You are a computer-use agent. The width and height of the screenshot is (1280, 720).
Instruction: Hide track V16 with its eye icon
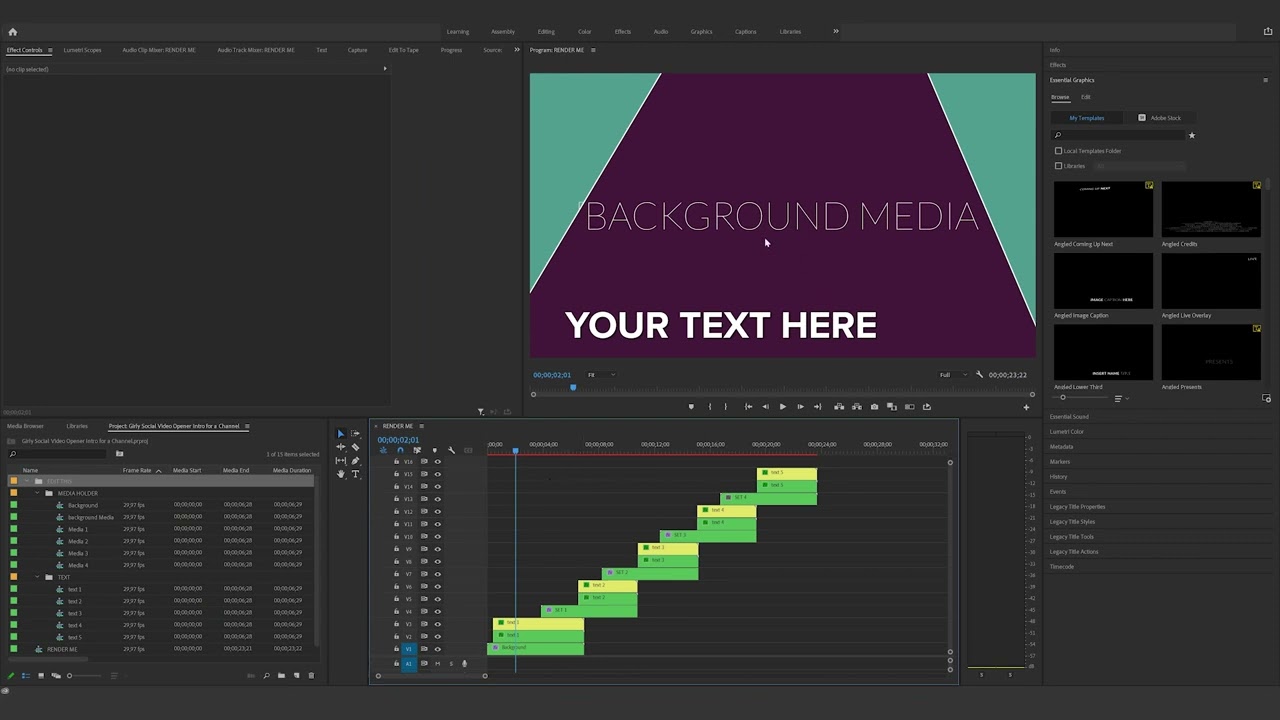[437, 462]
